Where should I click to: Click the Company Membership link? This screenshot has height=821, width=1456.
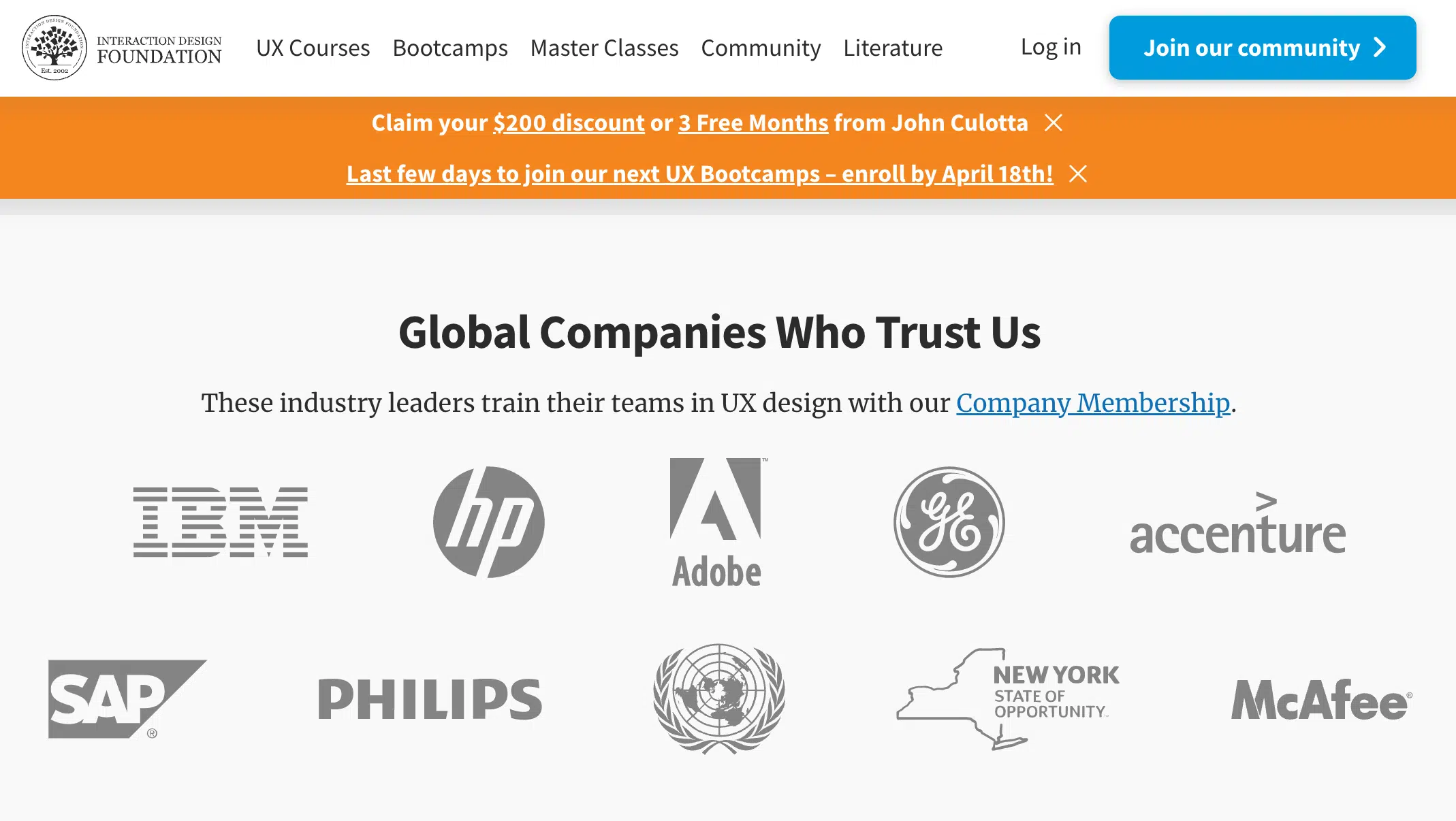click(1093, 403)
